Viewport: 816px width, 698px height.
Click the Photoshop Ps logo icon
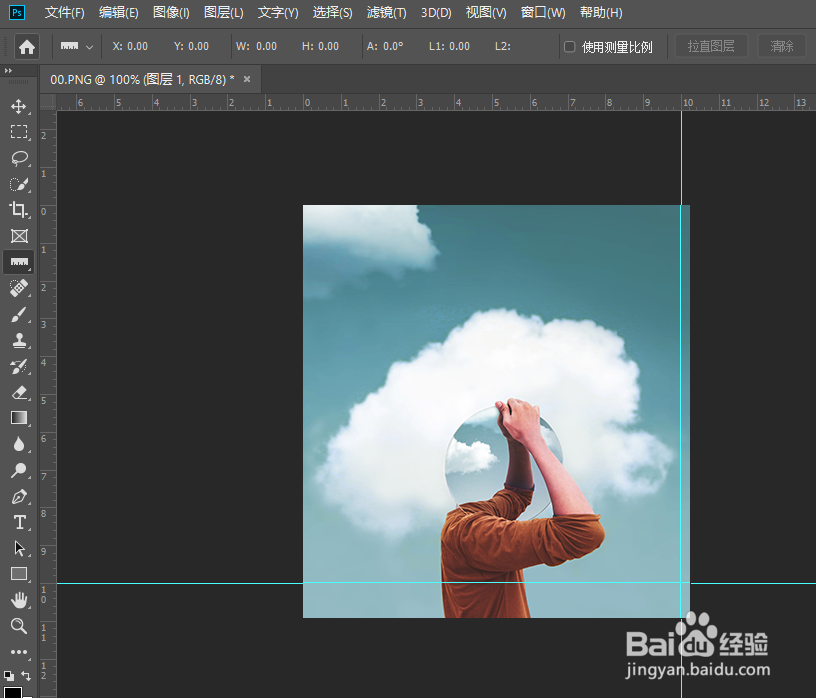coord(17,12)
